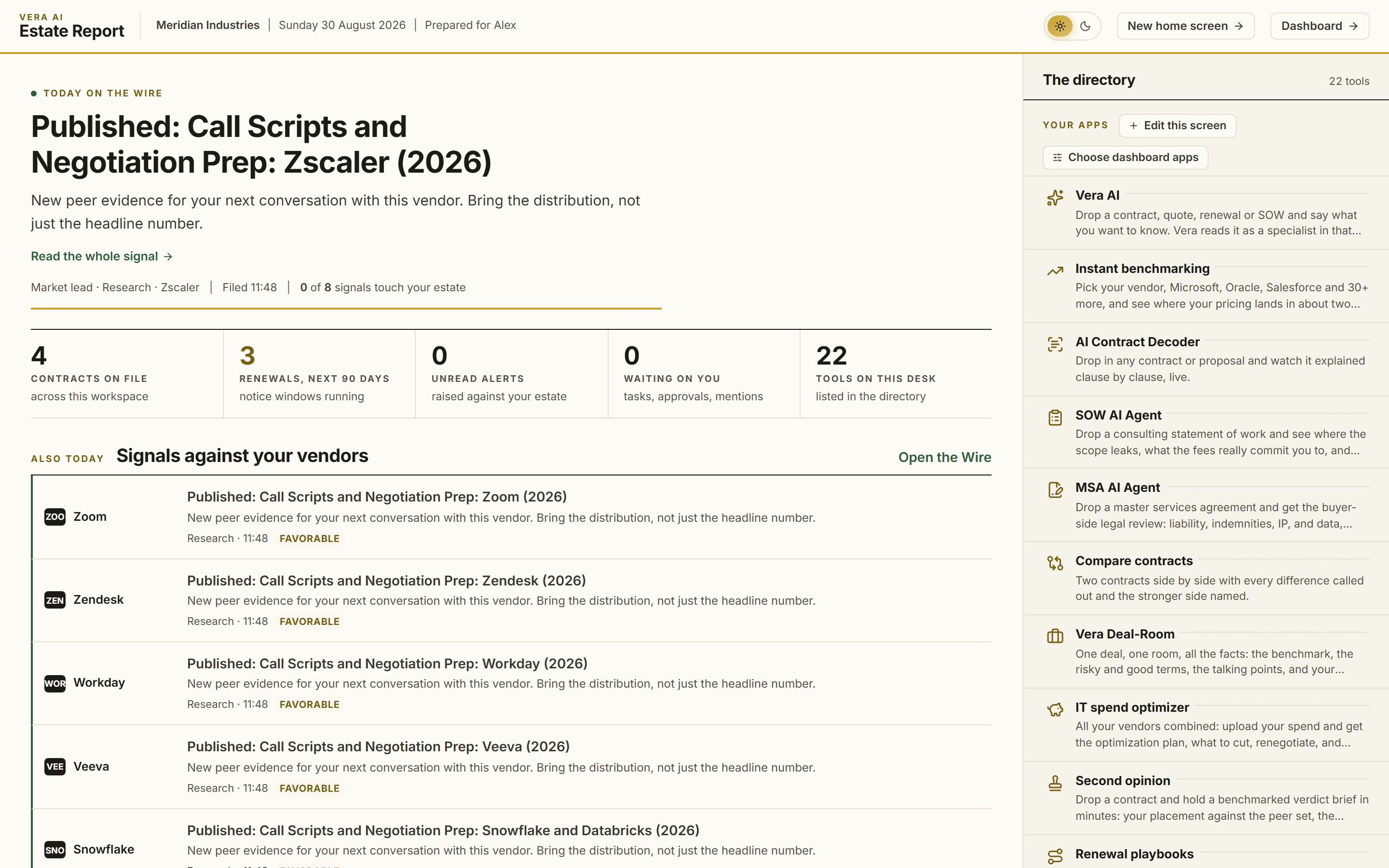Click the Contracts on File stat

coord(126,373)
